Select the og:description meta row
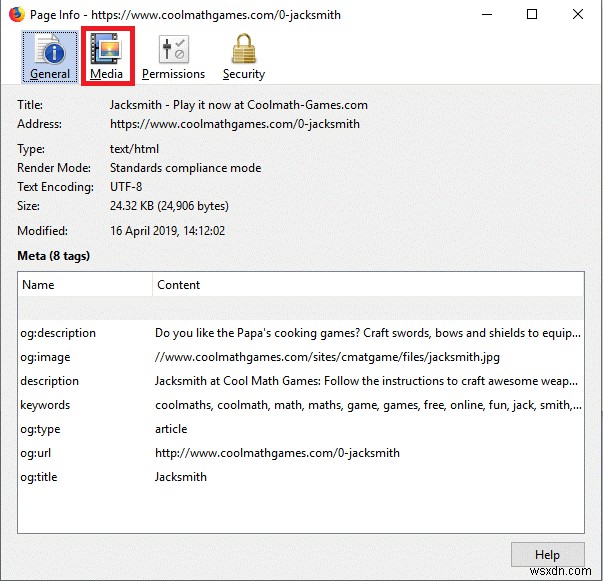Screen dimensions: 603x581 click(301, 333)
